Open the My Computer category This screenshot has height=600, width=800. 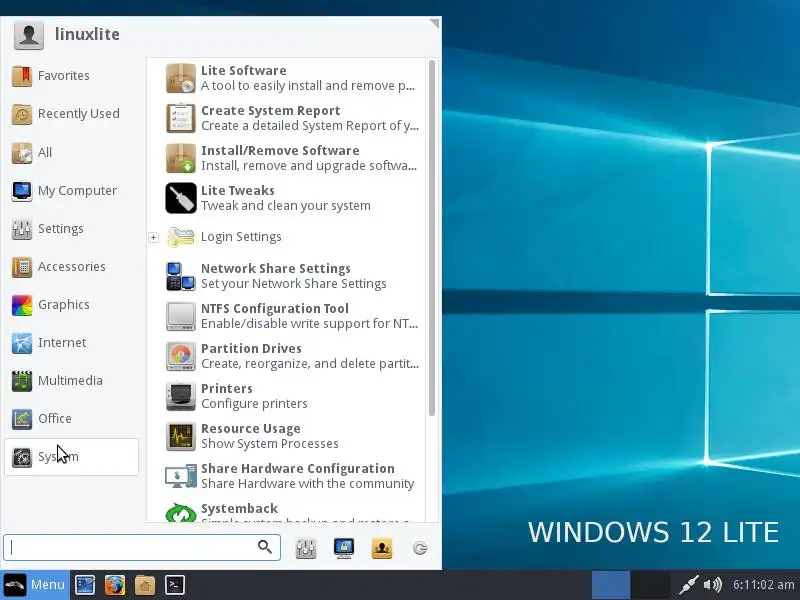(71, 191)
